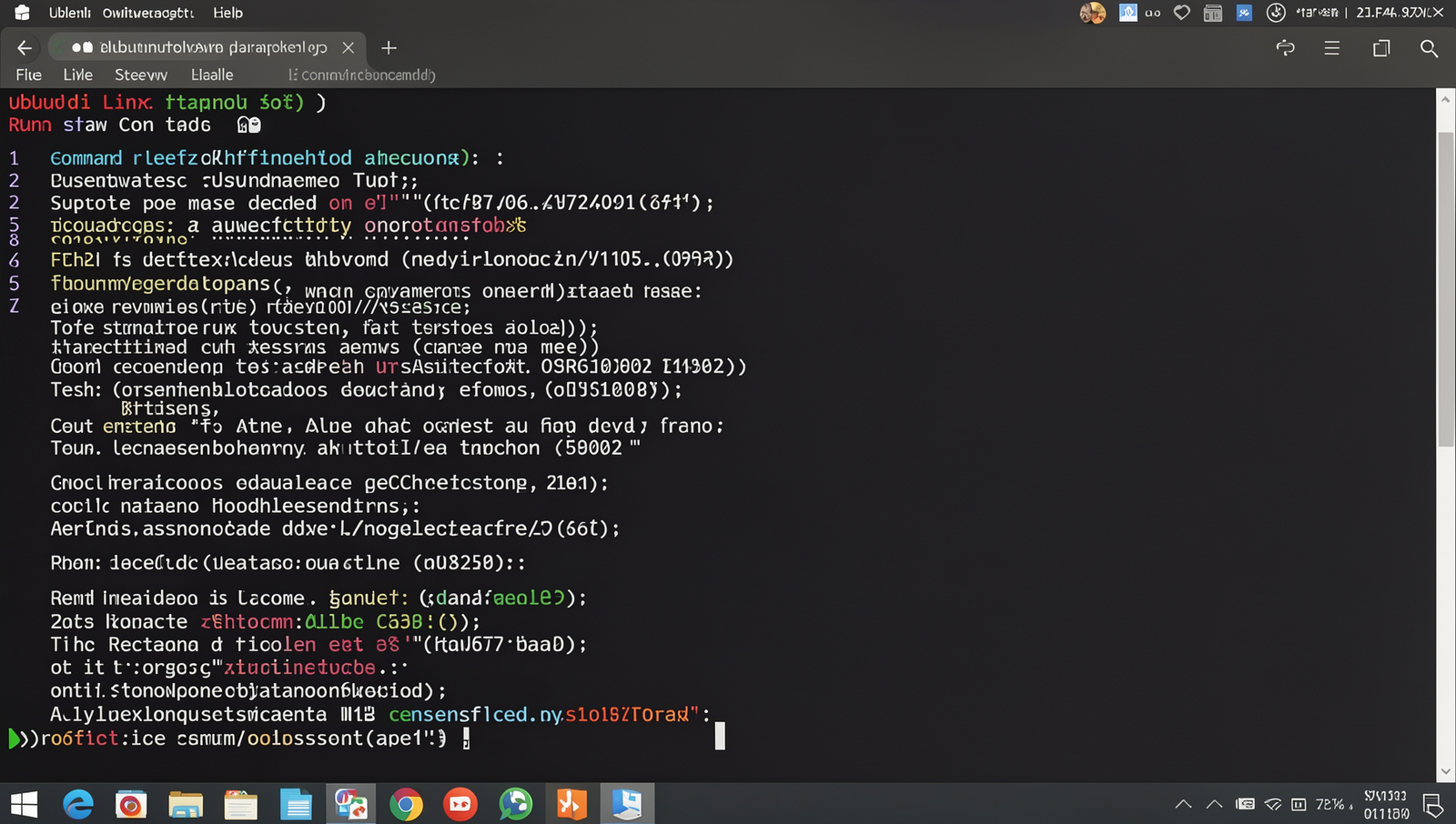The image size is (1456, 824).
Task: Open the Lıvle menu
Action: (x=77, y=75)
